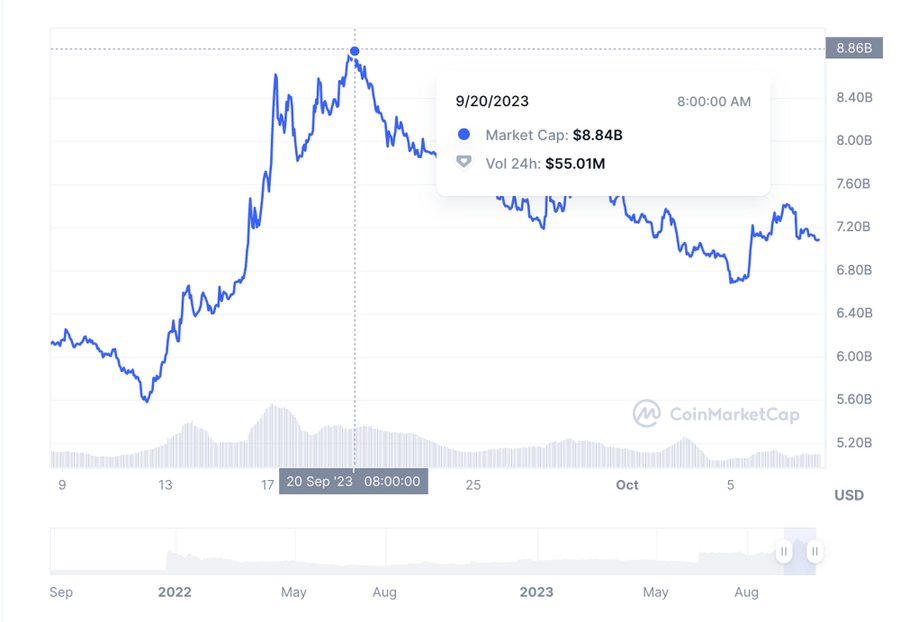Viewport: 900px width, 622px height.
Task: Click the May 2022 label in the overview
Action: [293, 592]
